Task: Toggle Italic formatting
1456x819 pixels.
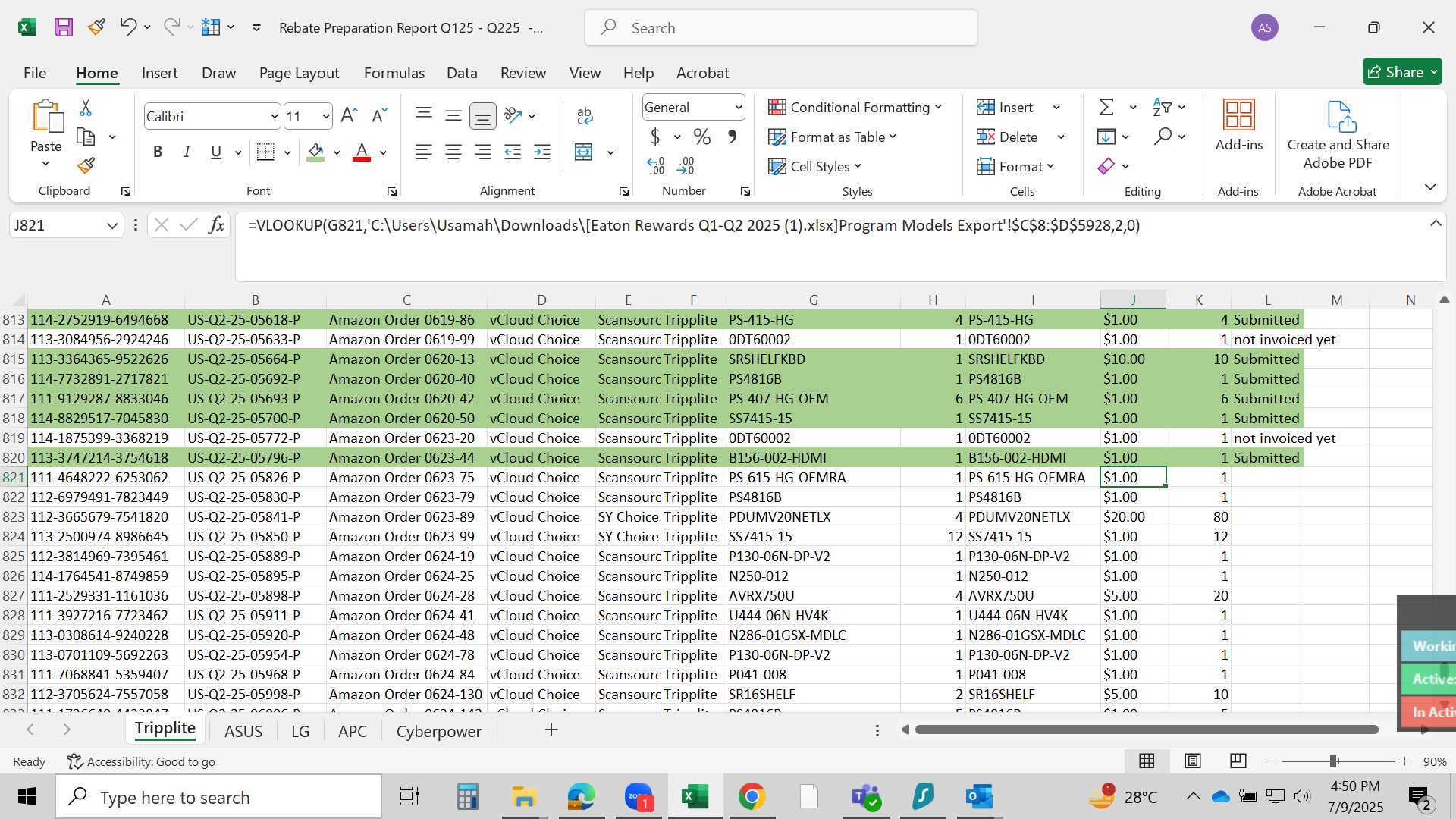Action: click(x=187, y=152)
